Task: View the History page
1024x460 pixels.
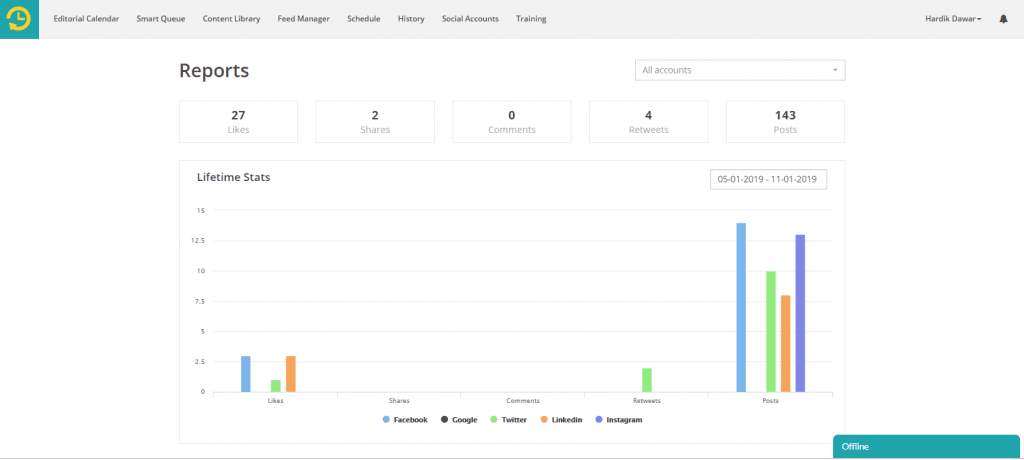Action: [411, 19]
